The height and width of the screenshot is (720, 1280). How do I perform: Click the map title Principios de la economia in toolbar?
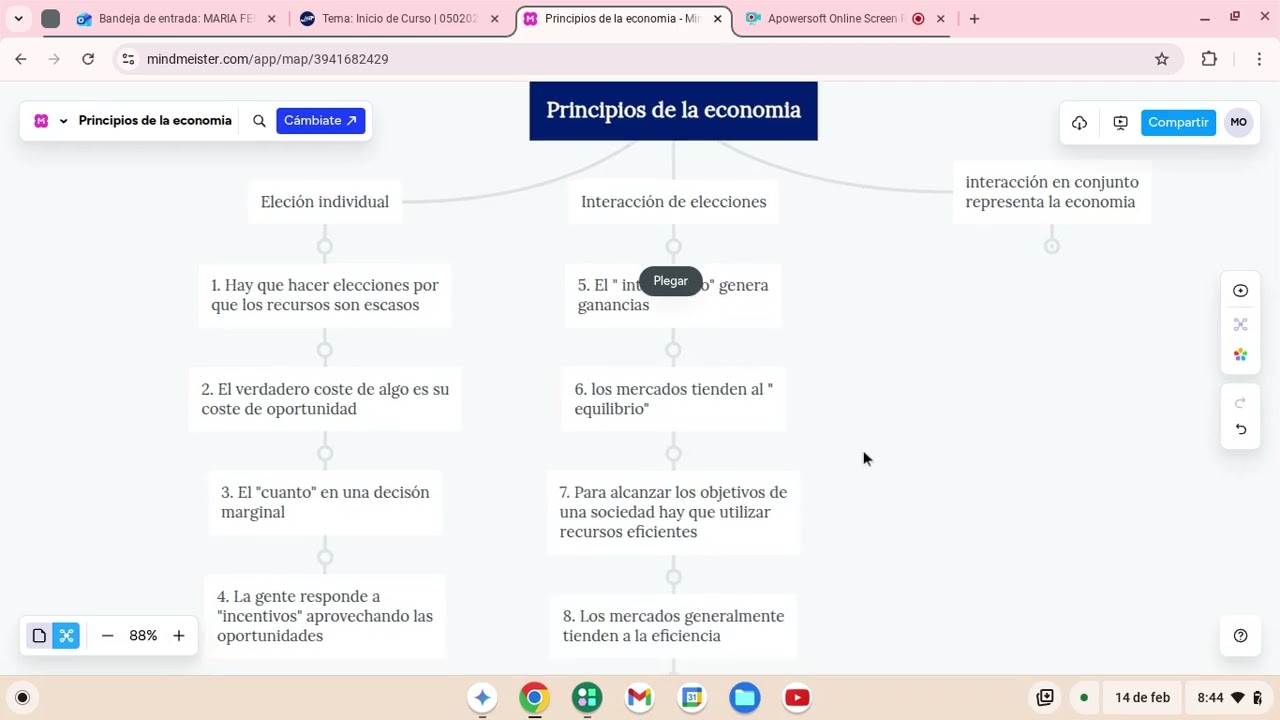click(x=155, y=121)
